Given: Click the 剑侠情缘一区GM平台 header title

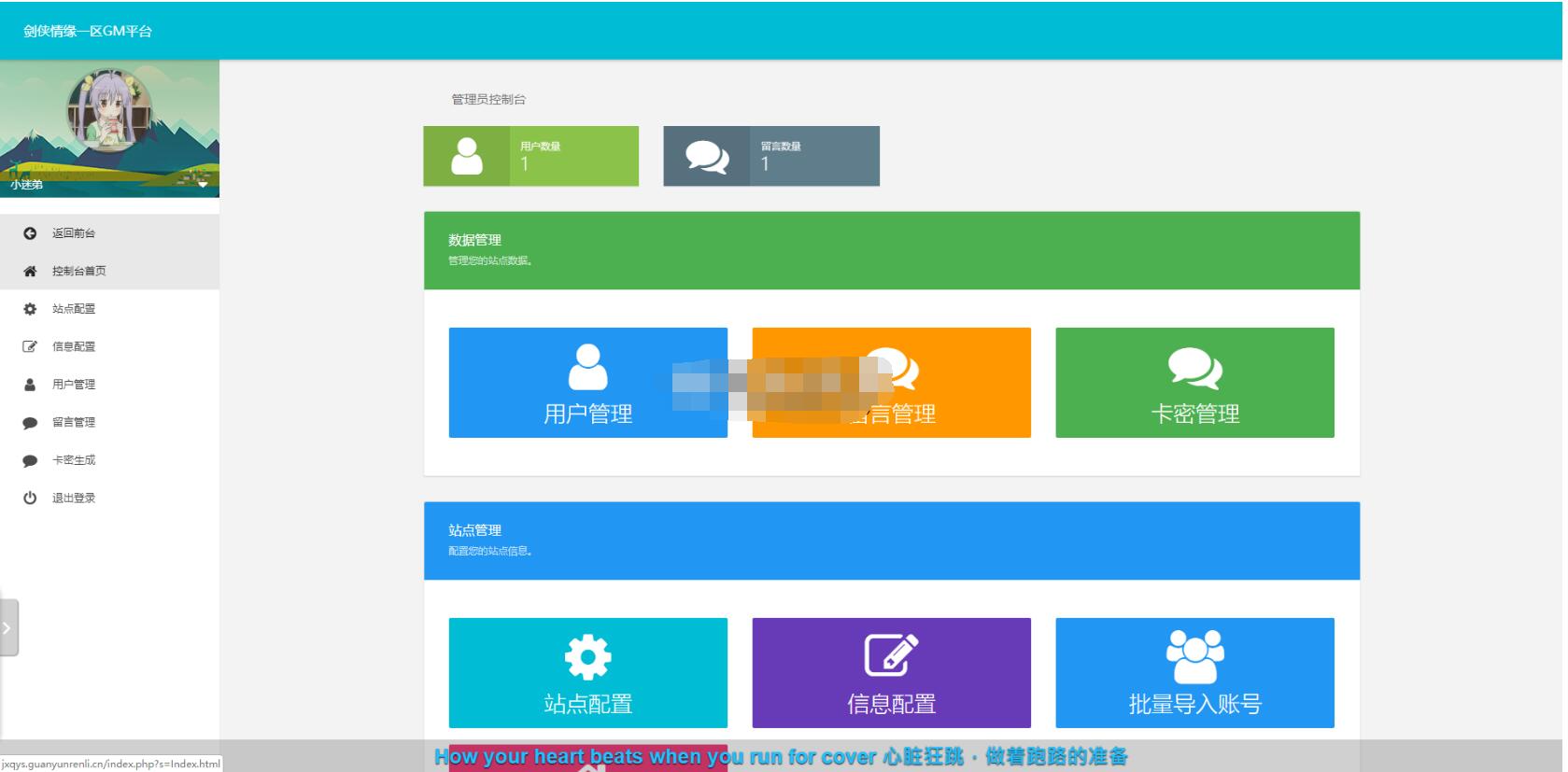Looking at the screenshot, I should [x=88, y=31].
